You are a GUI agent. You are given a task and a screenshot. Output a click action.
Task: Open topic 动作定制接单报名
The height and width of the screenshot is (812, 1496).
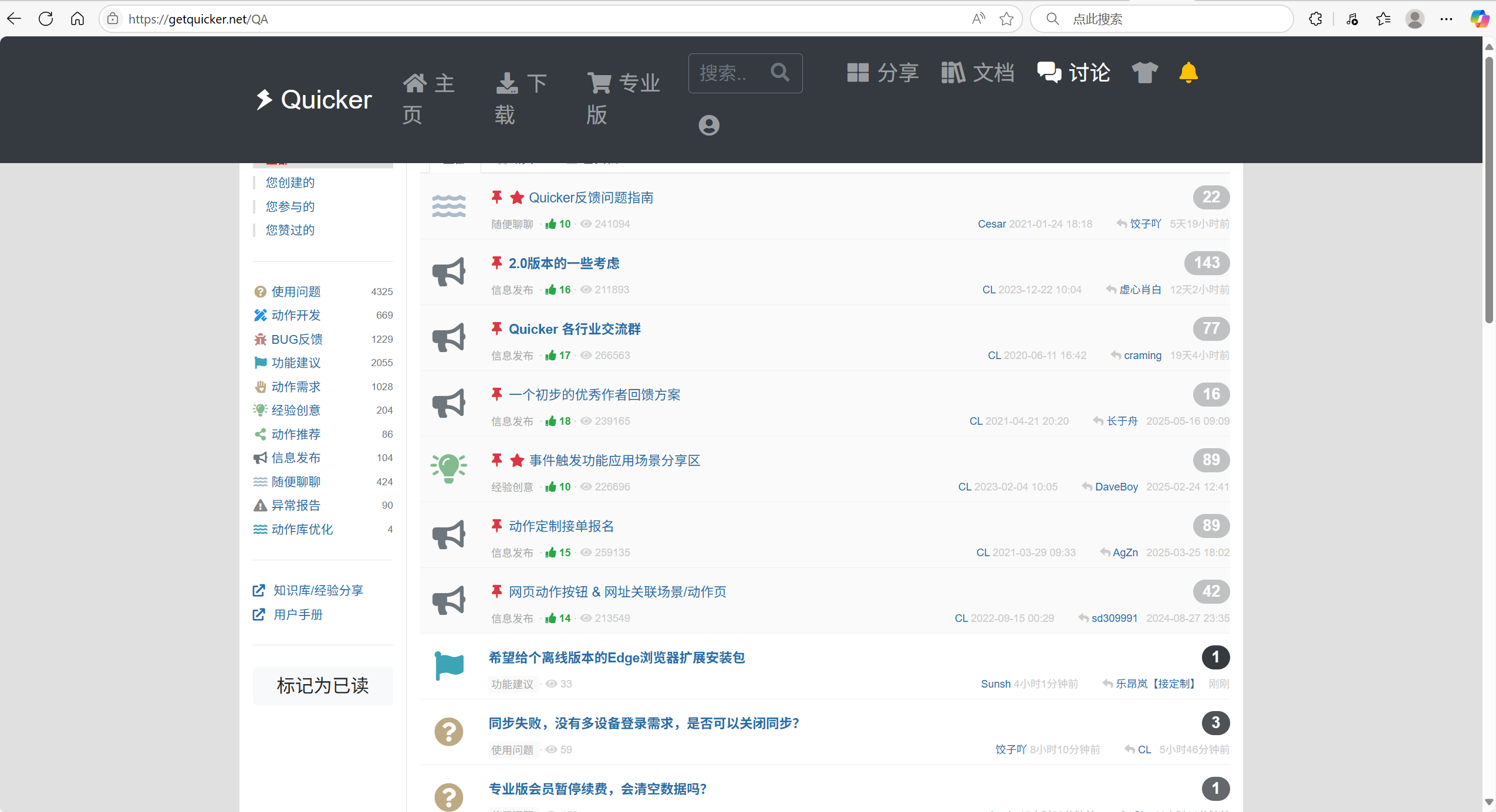(561, 526)
